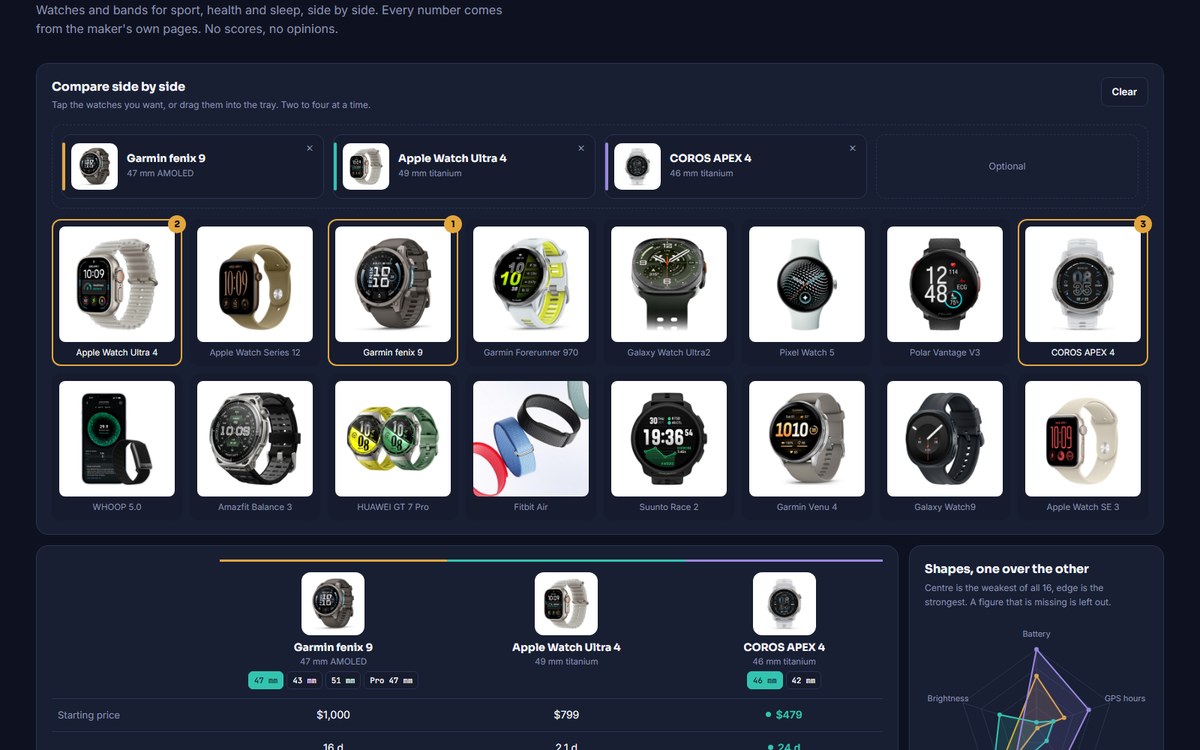Select the Galaxy Watch Ultra2 card
Viewport: 1200px width, 750px height.
click(669, 293)
